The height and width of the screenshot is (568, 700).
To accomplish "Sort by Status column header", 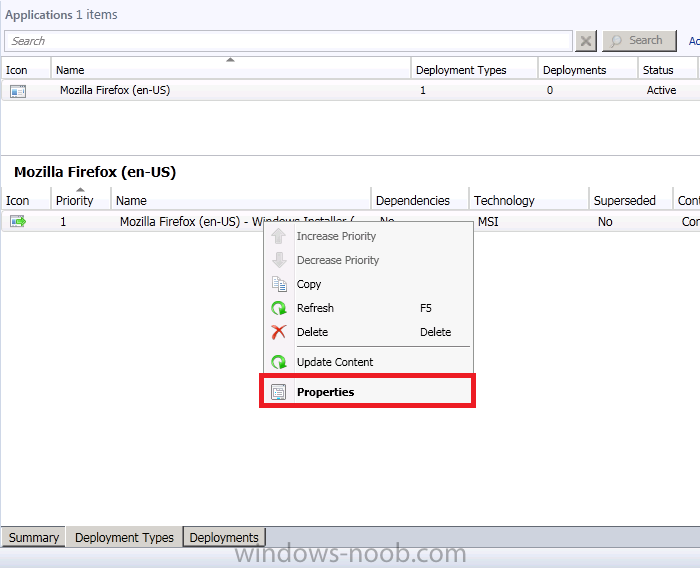I will 667,70.
